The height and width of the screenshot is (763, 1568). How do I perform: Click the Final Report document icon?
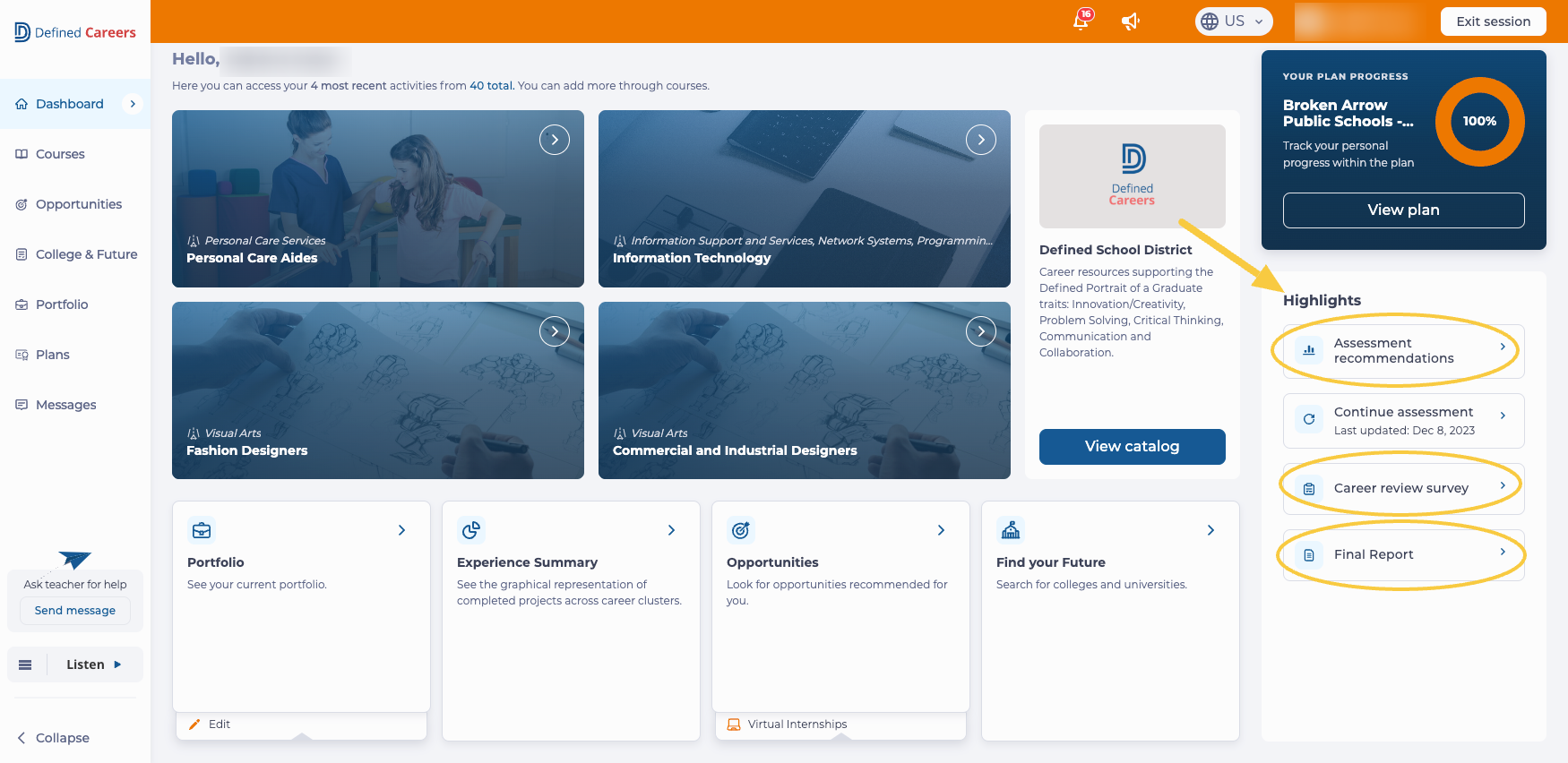coord(1309,555)
